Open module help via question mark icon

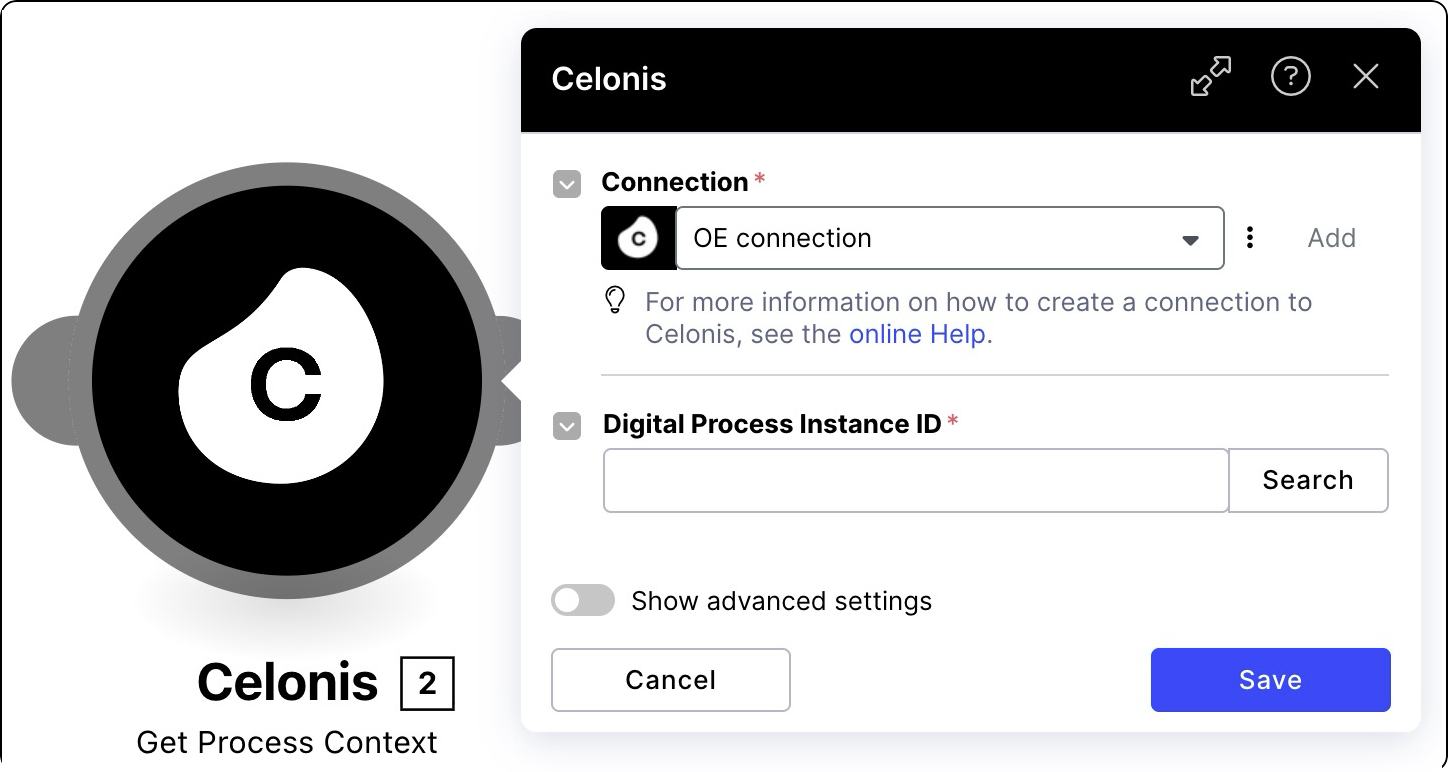tap(1291, 77)
